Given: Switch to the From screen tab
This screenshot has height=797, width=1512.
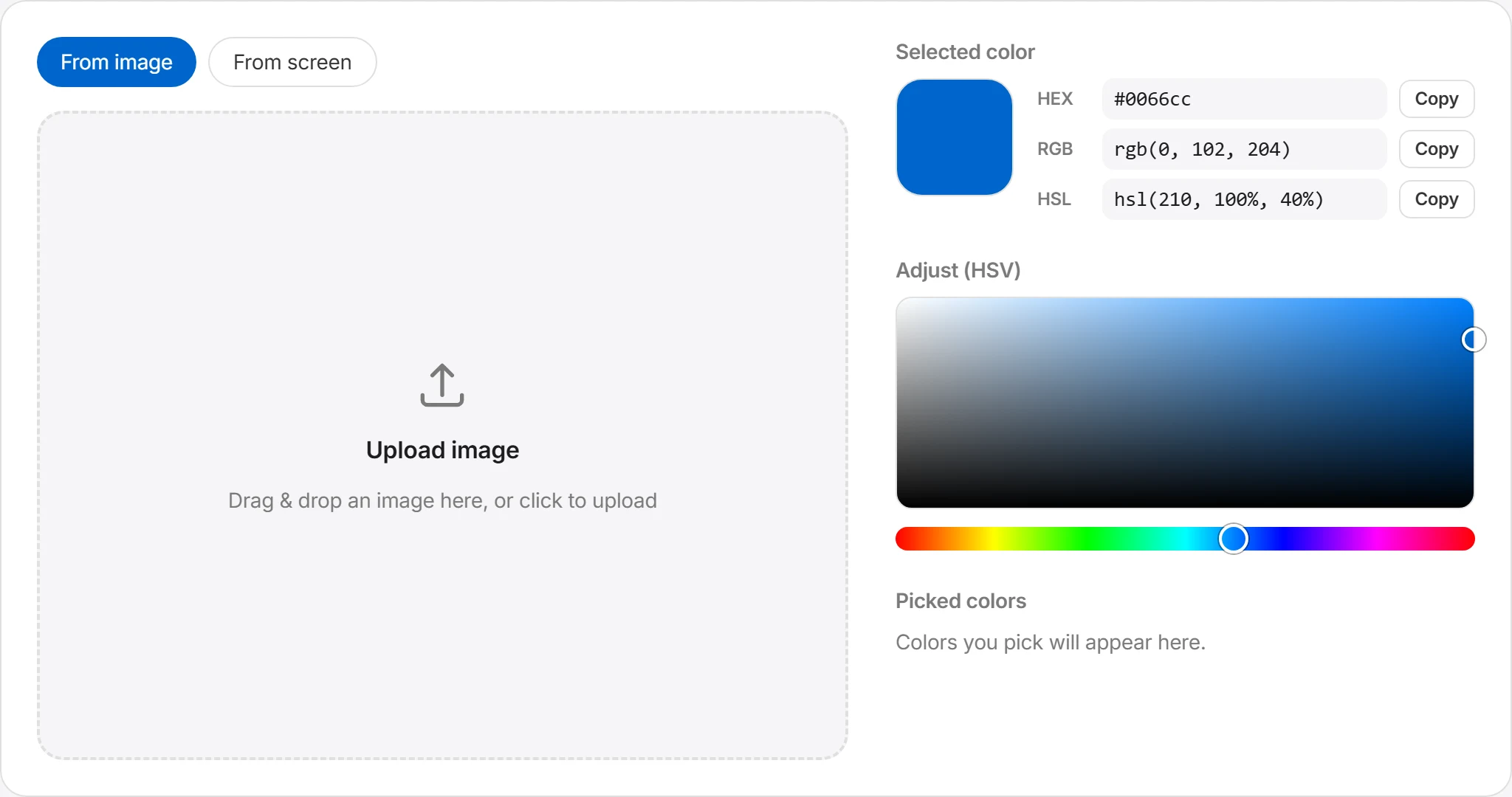Looking at the screenshot, I should pyautogui.click(x=292, y=62).
